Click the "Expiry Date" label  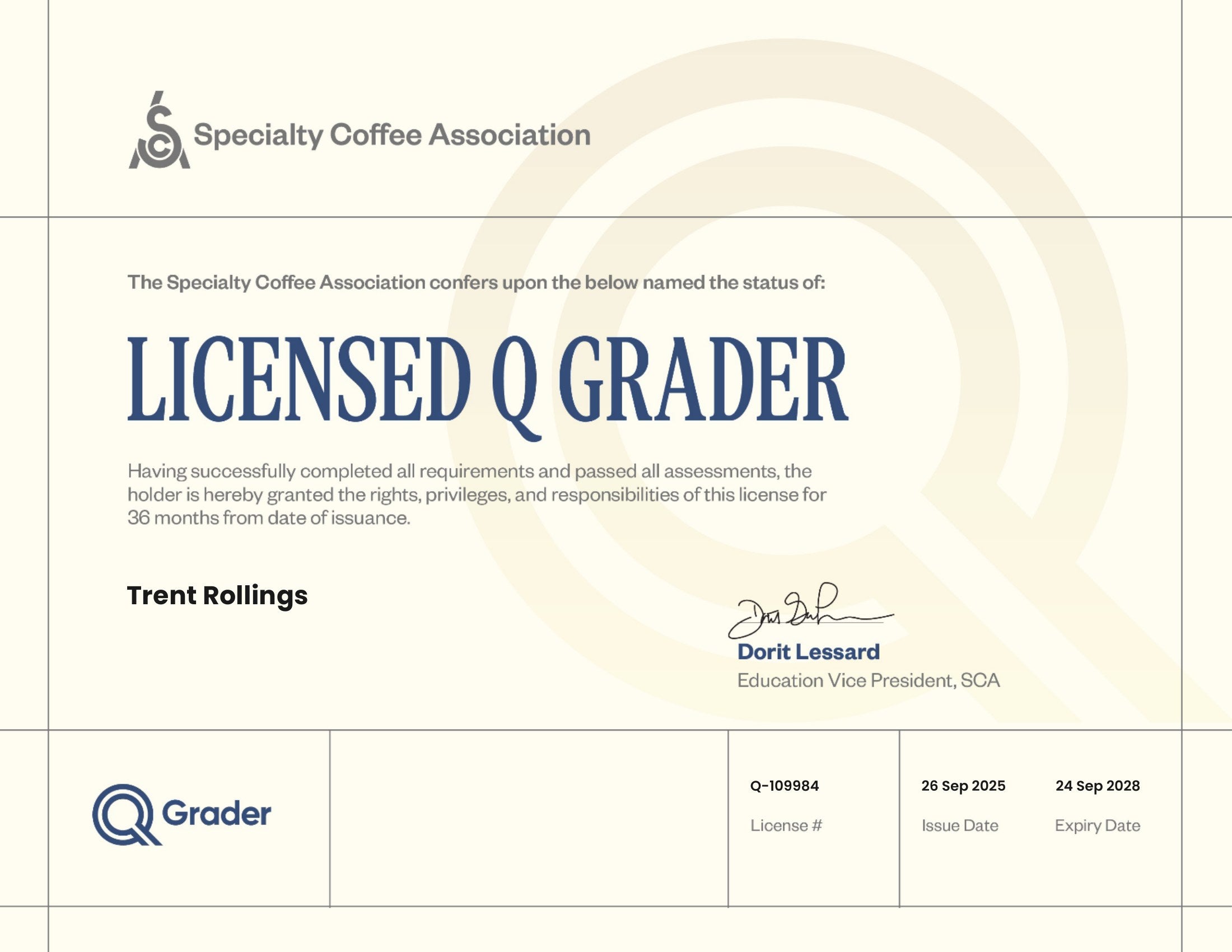pos(1098,826)
